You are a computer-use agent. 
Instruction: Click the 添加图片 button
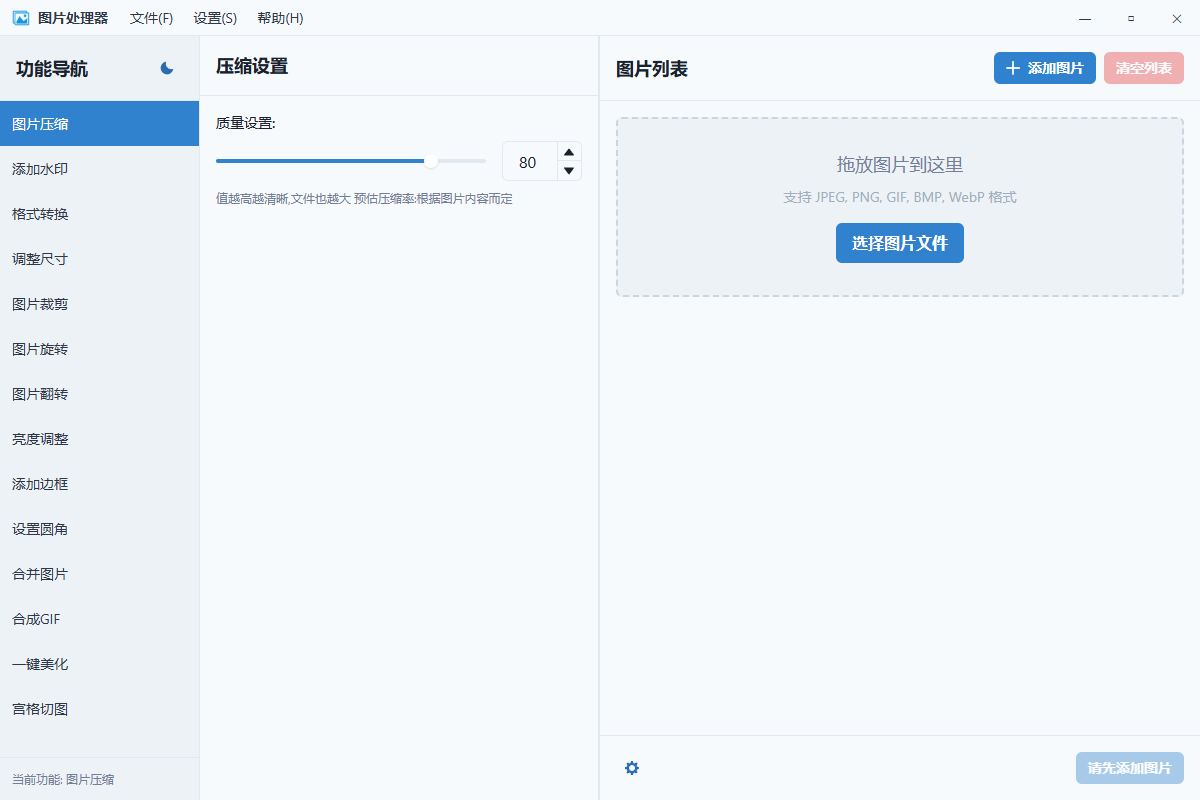(1045, 68)
